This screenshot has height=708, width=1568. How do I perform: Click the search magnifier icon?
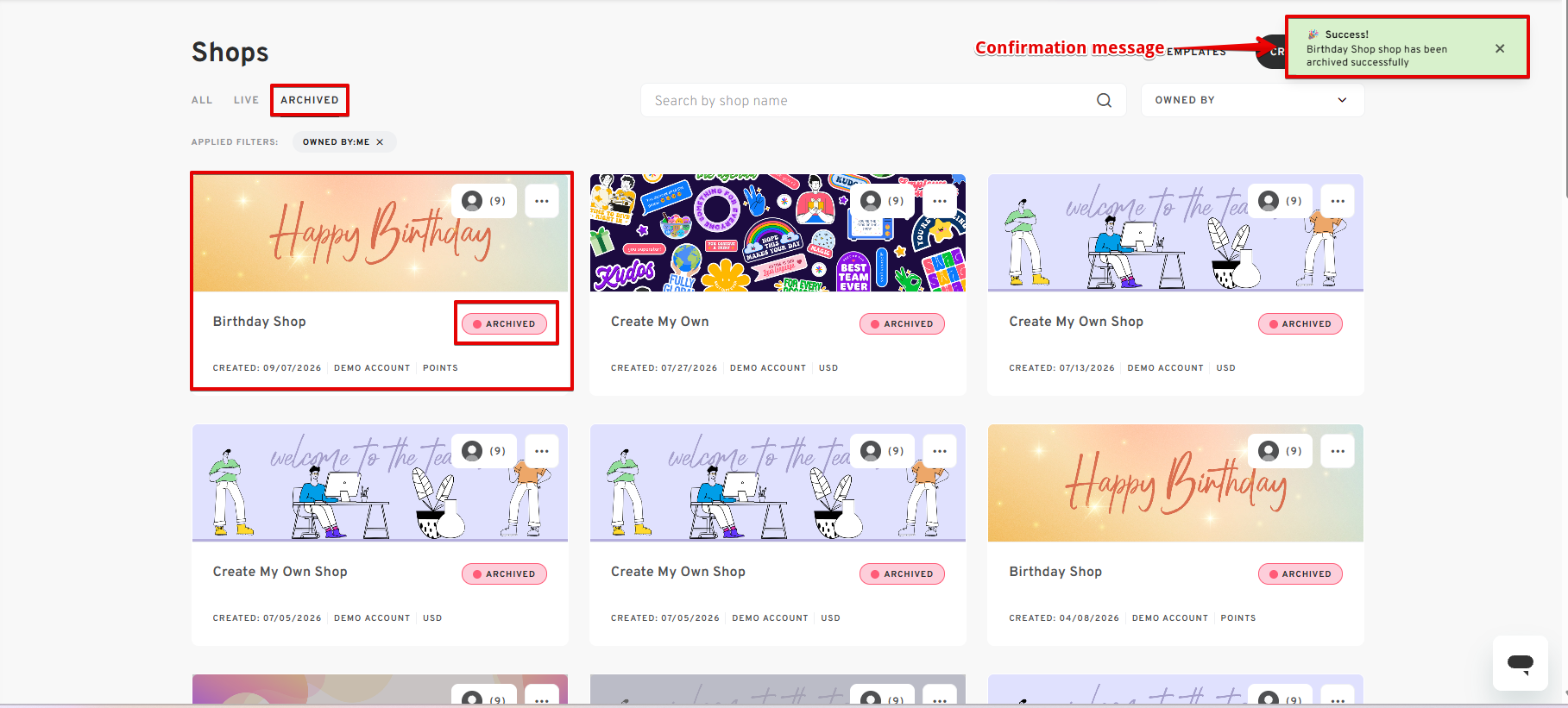[1104, 100]
